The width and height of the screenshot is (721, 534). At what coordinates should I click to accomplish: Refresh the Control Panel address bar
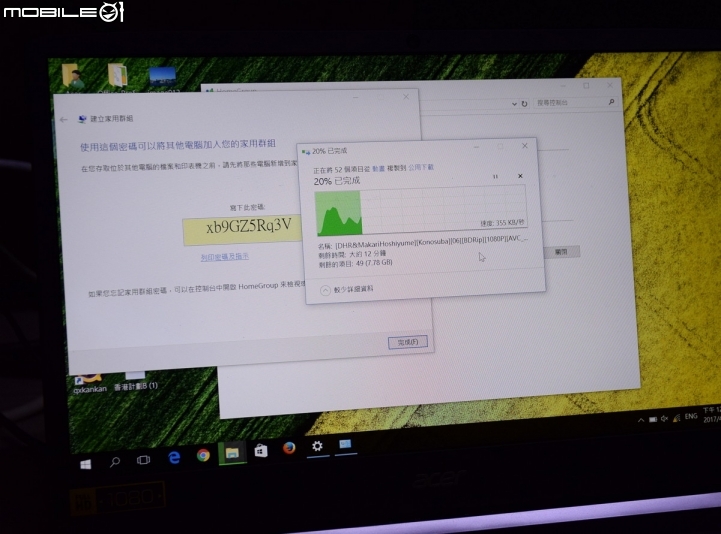coord(524,104)
